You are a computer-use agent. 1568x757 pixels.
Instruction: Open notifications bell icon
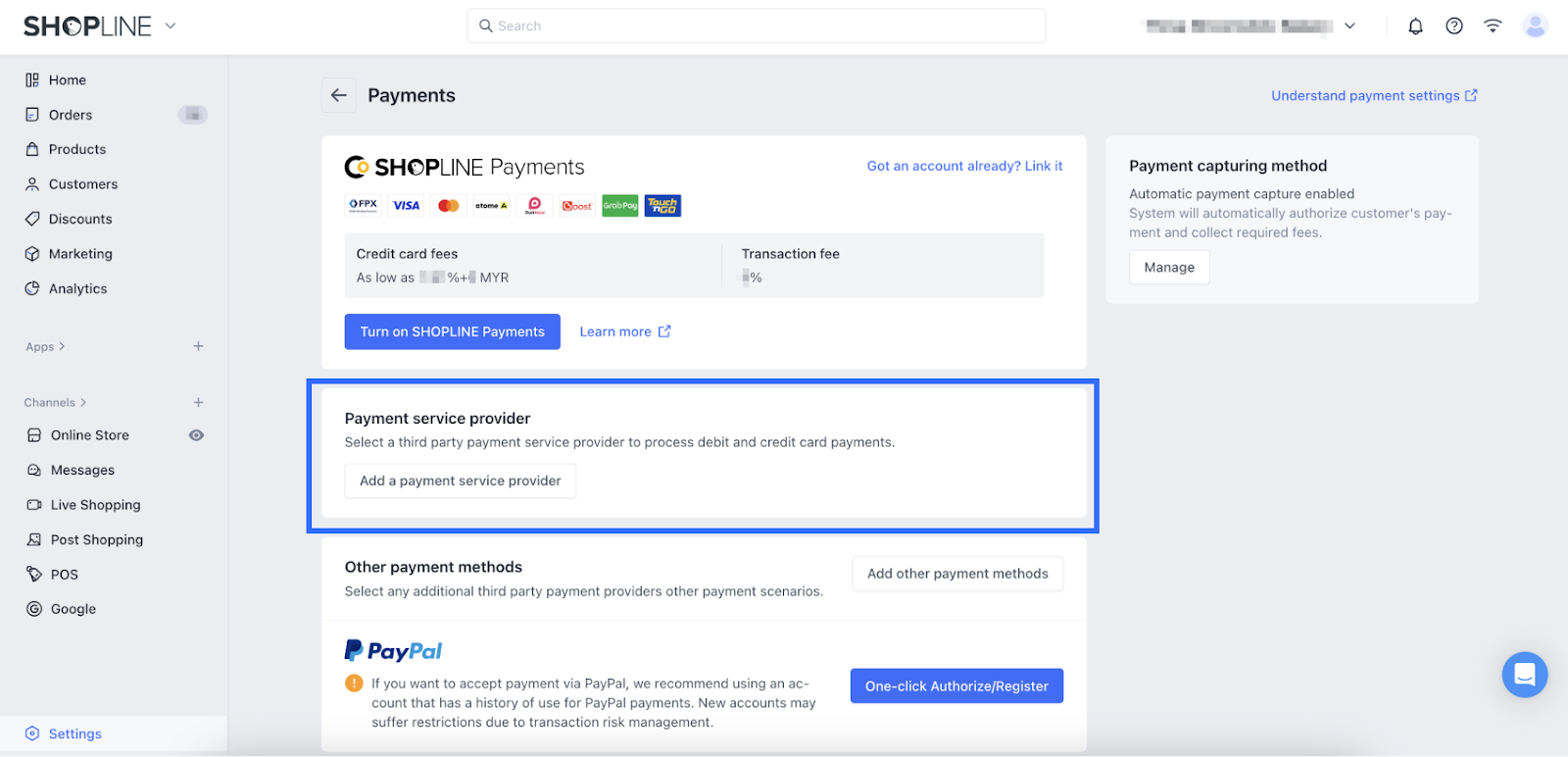pyautogui.click(x=1415, y=26)
